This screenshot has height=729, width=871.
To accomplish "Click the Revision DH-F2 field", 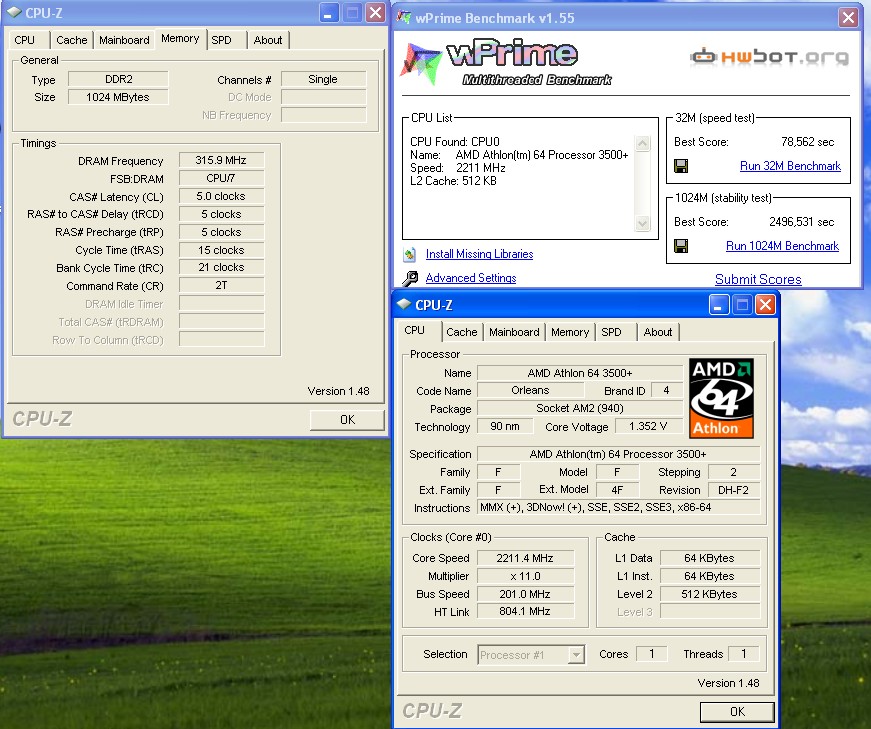I will 733,490.
